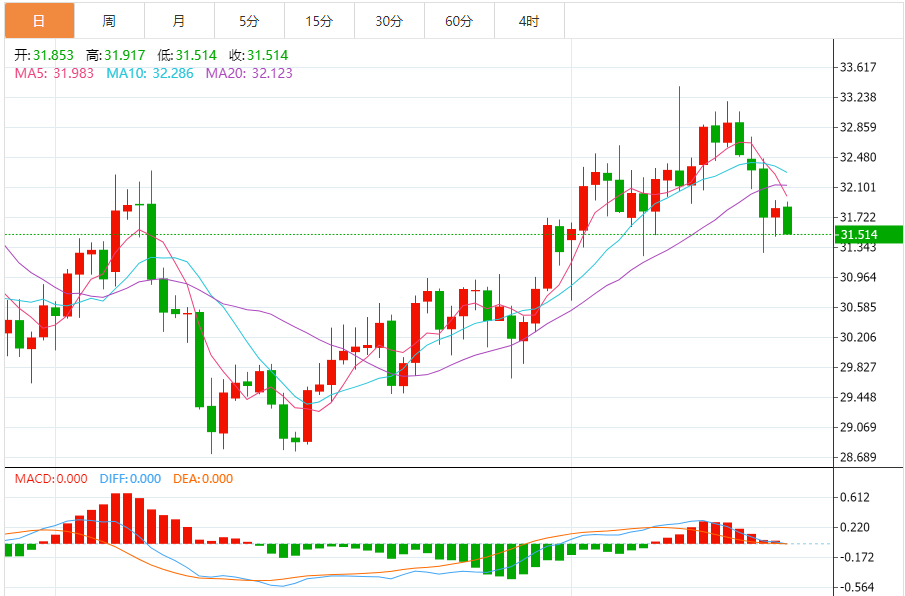
Task: Switch to the 周 weekly tab
Action: (109, 21)
